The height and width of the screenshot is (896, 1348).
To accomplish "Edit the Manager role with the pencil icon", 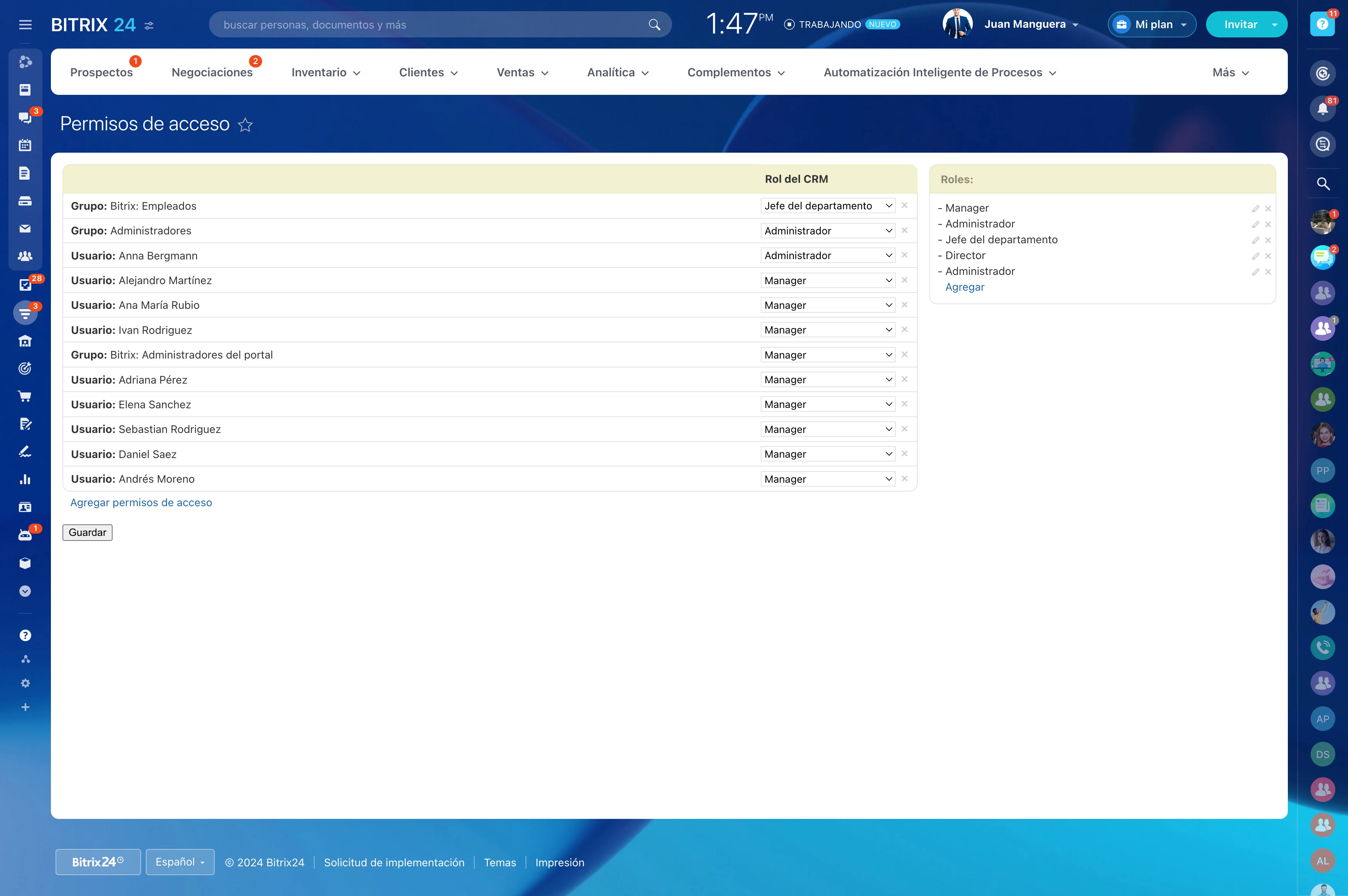I will (x=1255, y=209).
